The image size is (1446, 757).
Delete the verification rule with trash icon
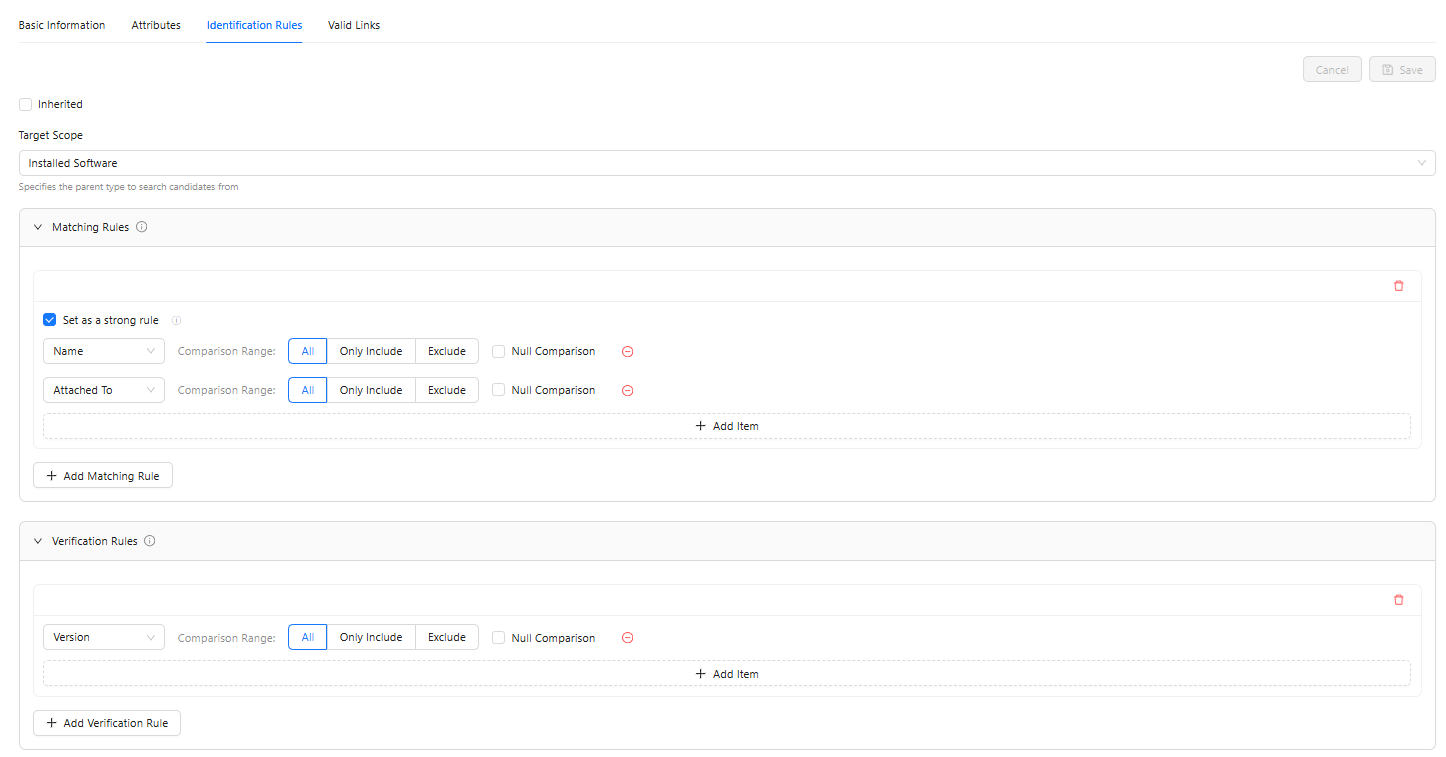(1398, 600)
